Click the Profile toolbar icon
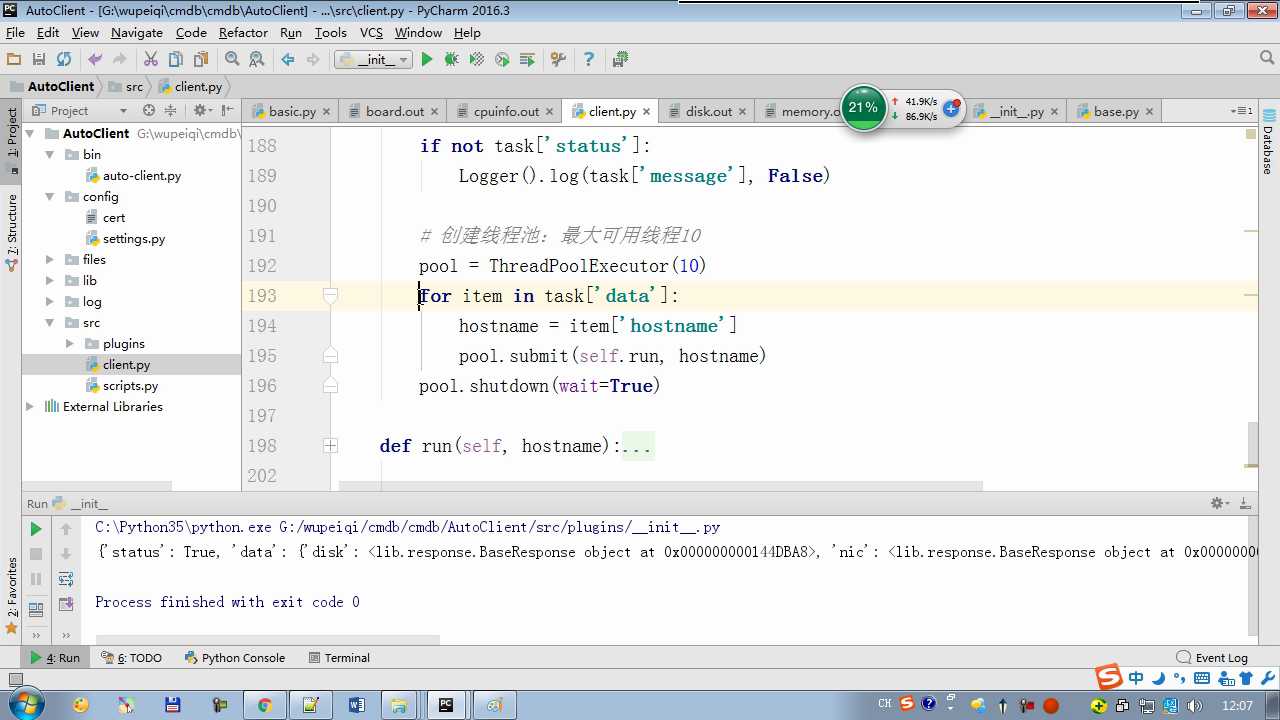 (x=502, y=60)
